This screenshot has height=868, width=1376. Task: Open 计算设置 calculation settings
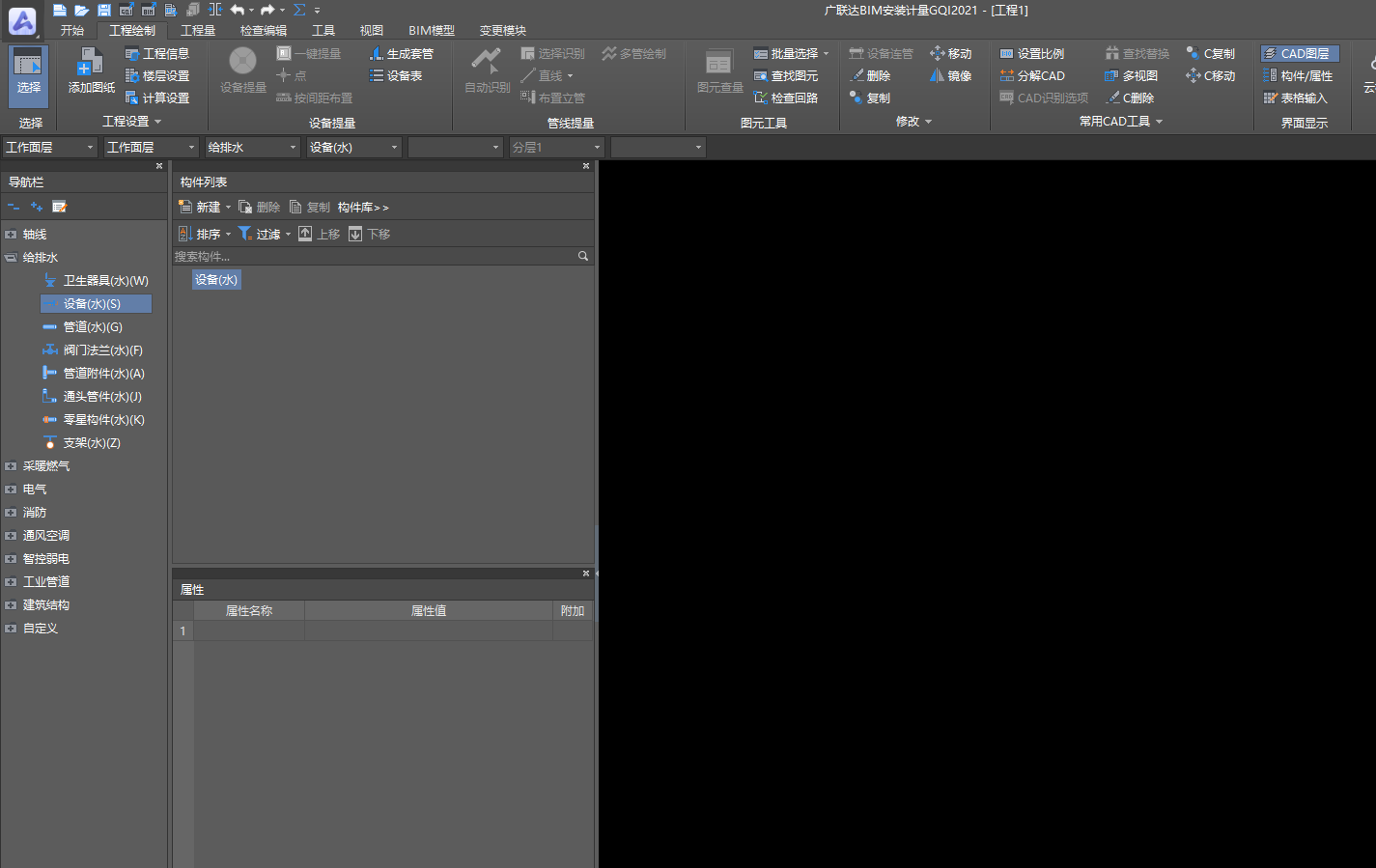[x=157, y=98]
